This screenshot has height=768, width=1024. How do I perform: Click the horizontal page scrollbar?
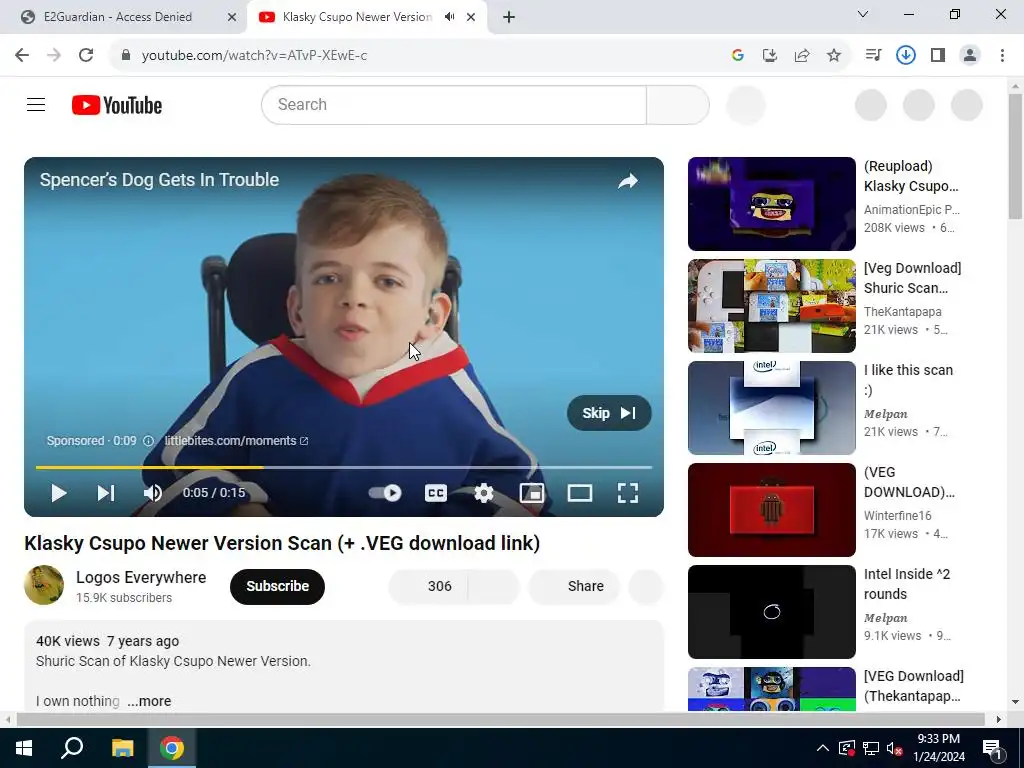[x=500, y=719]
